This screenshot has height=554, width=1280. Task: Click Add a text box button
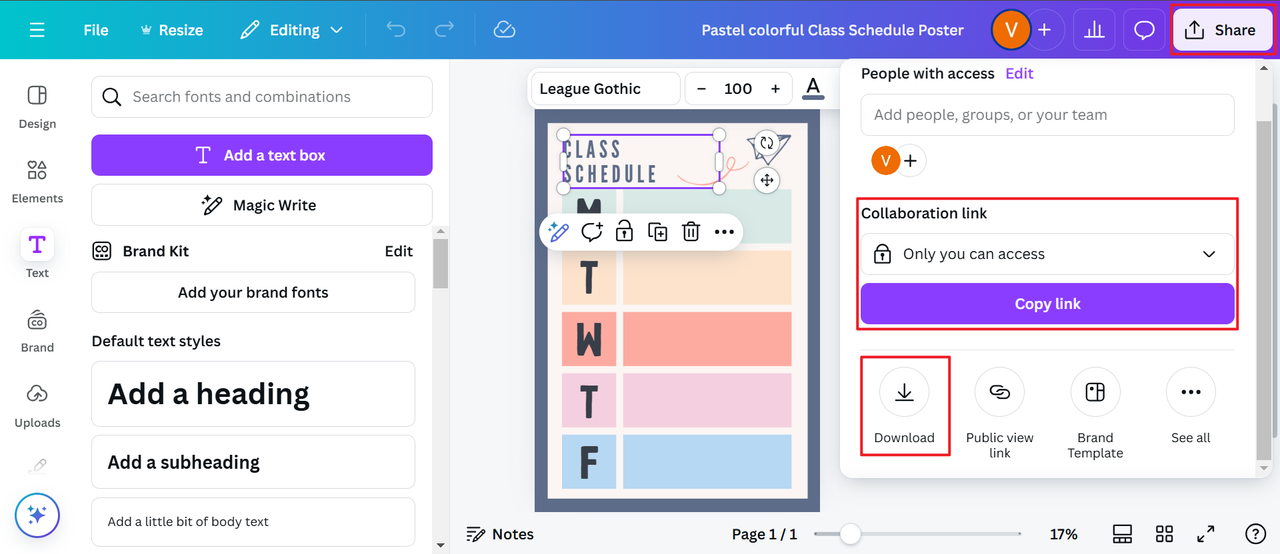[x=262, y=155]
